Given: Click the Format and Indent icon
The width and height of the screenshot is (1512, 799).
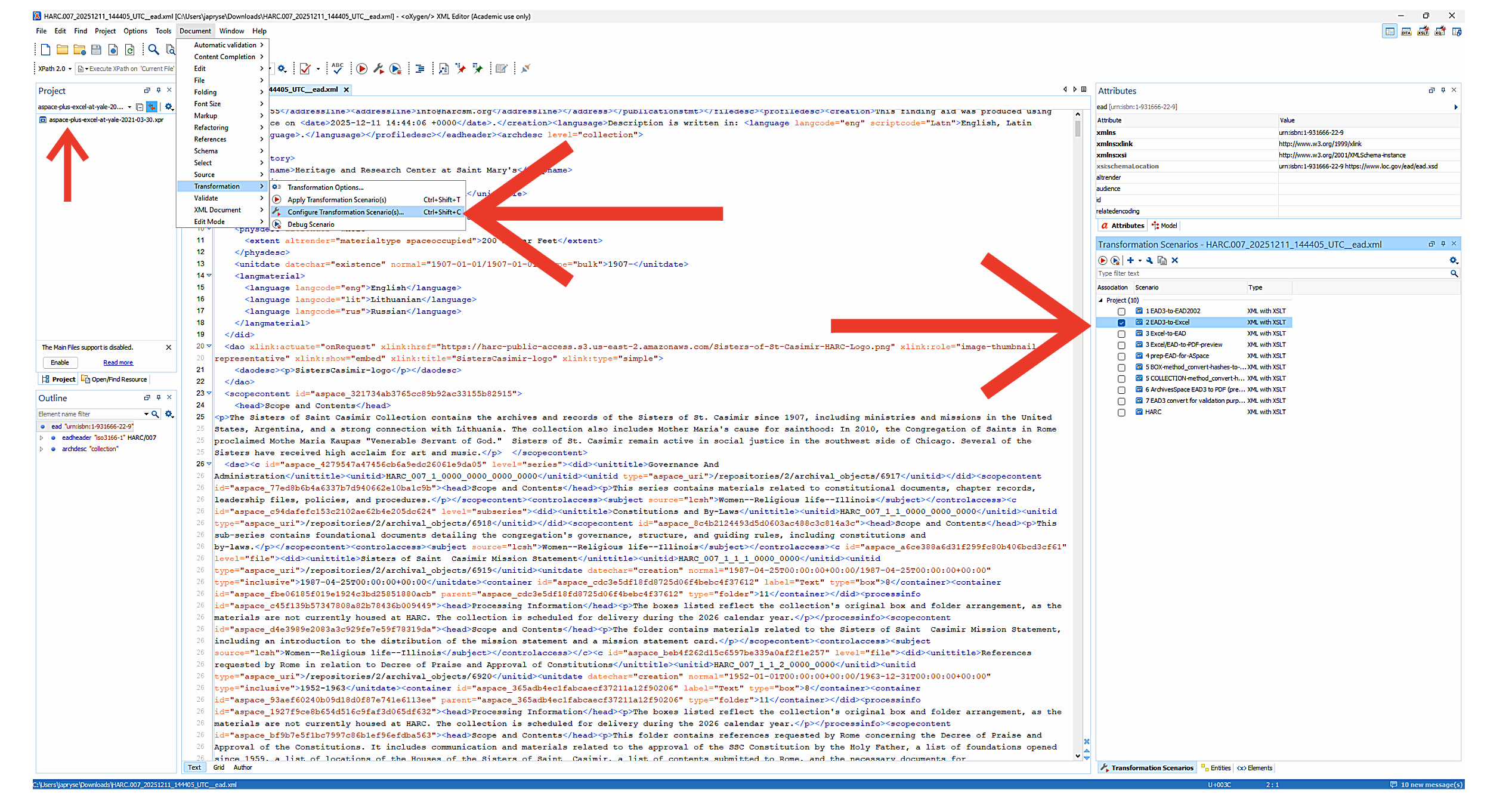Looking at the screenshot, I should (420, 69).
